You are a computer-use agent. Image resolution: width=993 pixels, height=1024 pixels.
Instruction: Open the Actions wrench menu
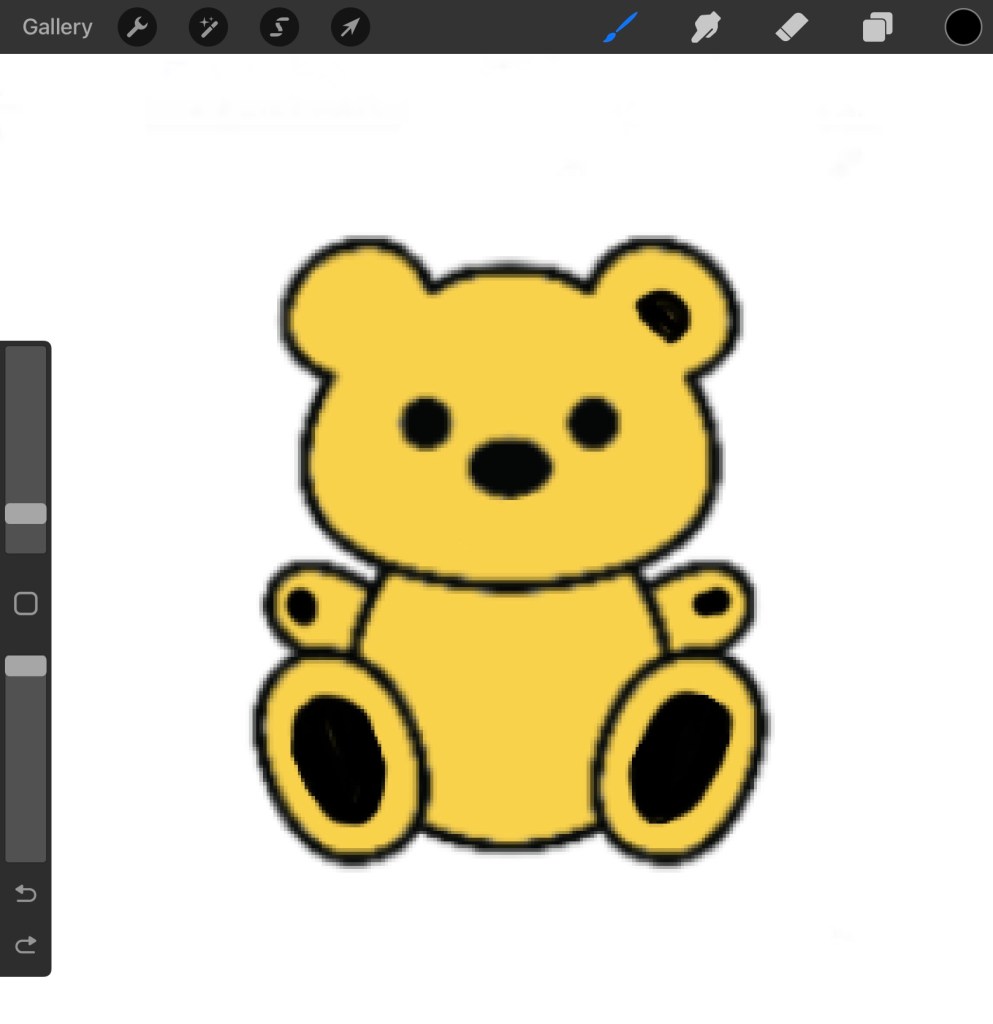click(x=137, y=27)
